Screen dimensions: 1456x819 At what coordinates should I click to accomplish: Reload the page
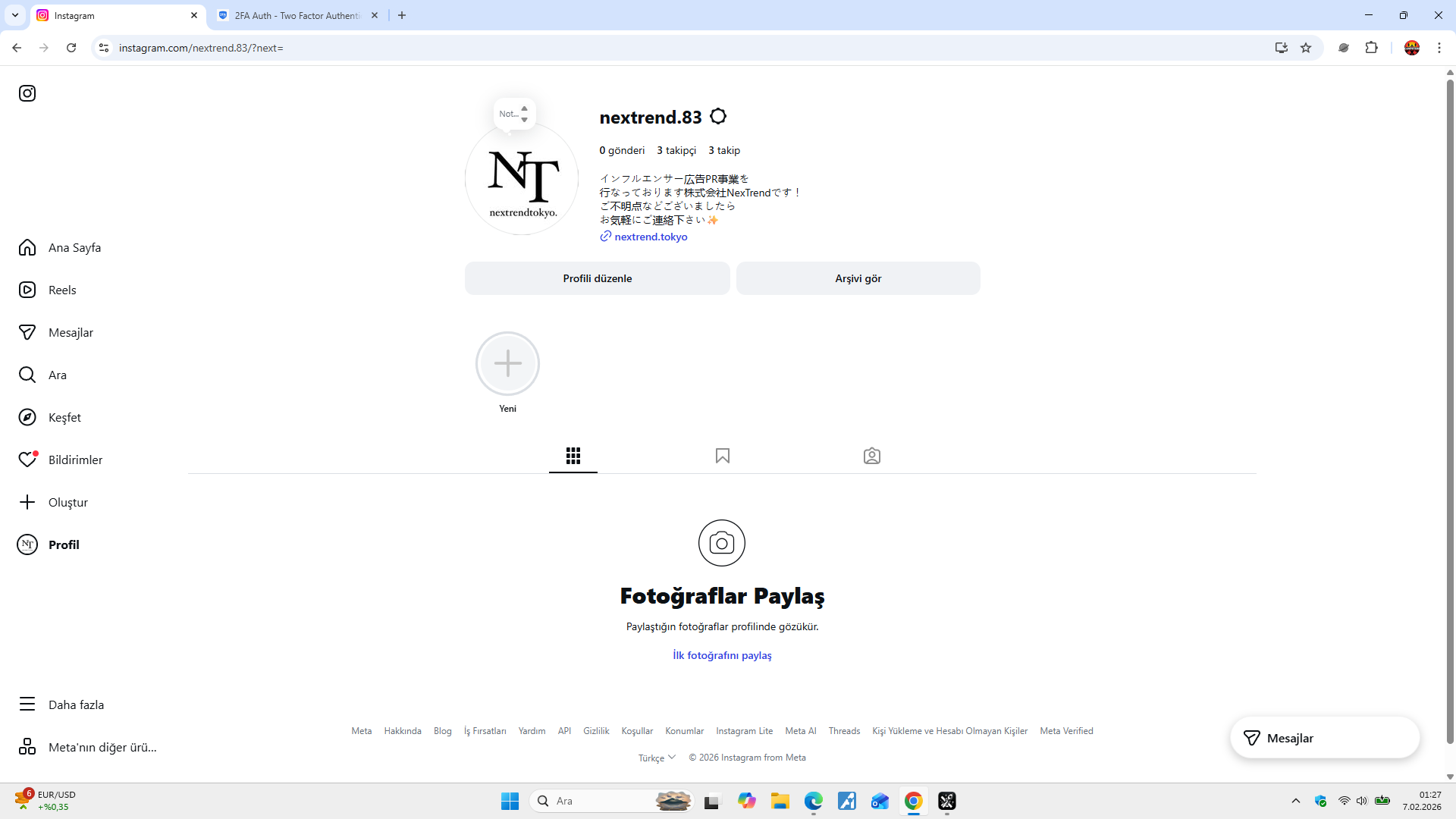pos(71,48)
